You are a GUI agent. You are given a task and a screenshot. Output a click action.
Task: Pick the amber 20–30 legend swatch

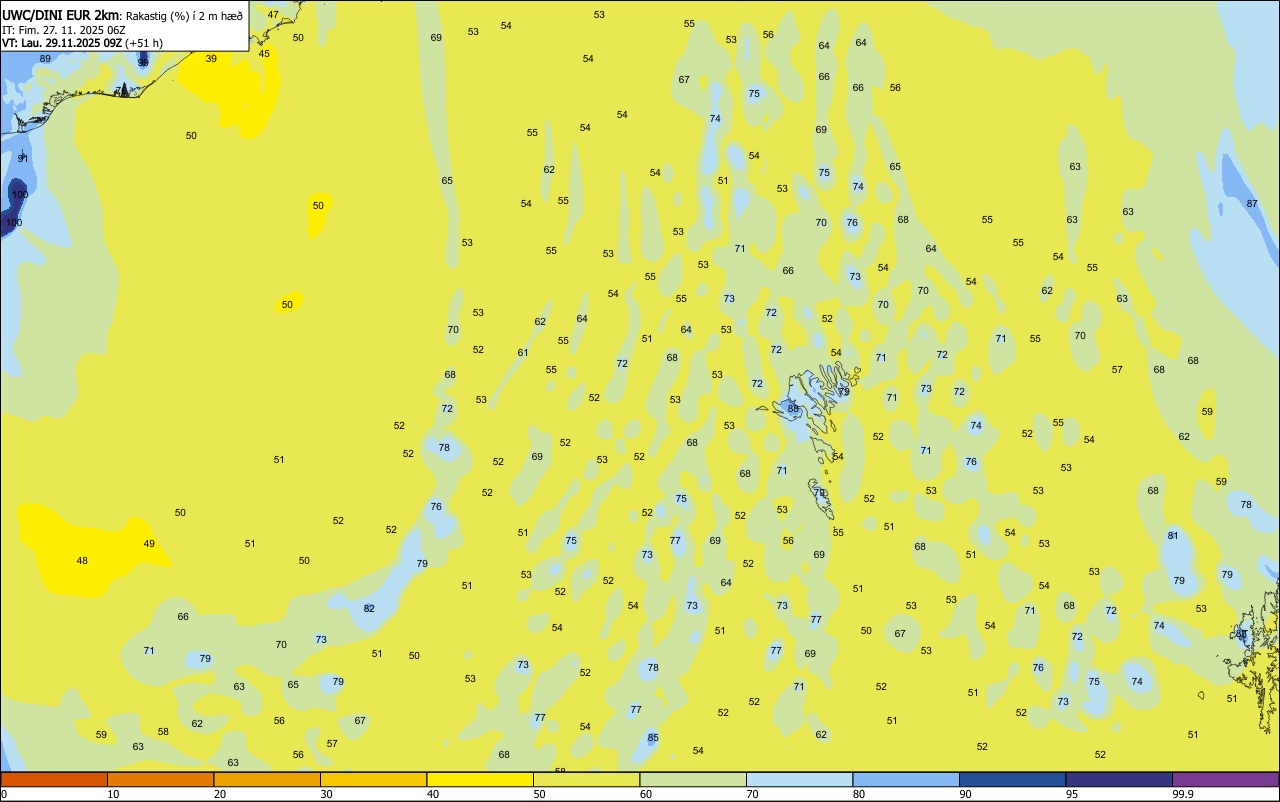click(267, 779)
